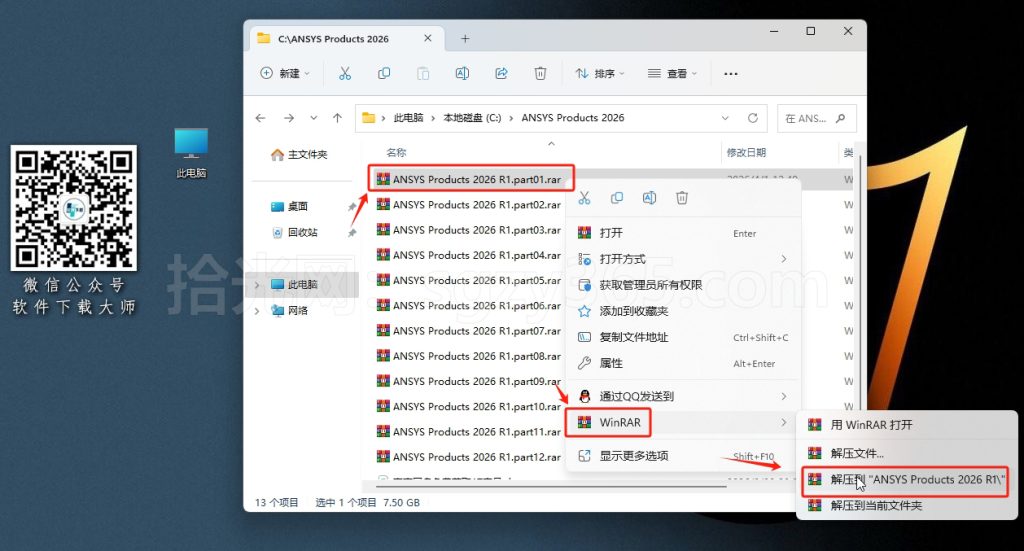Expand 网络 tree node
The width and height of the screenshot is (1024, 551).
257,311
